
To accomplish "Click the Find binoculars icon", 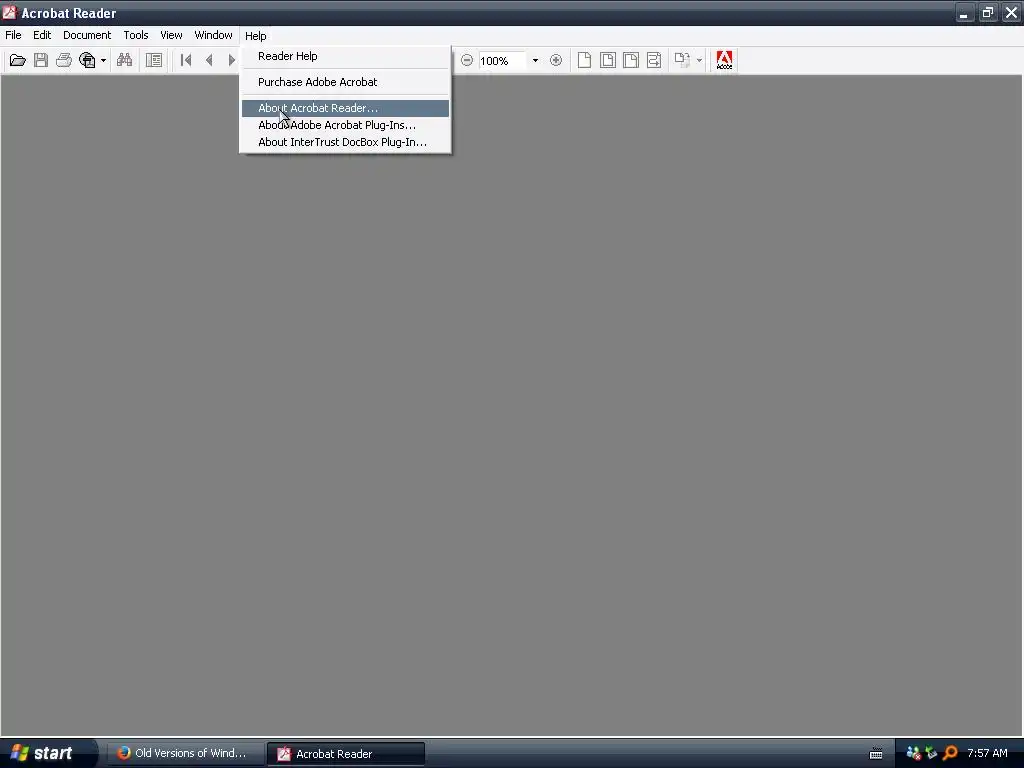I will (x=124, y=61).
